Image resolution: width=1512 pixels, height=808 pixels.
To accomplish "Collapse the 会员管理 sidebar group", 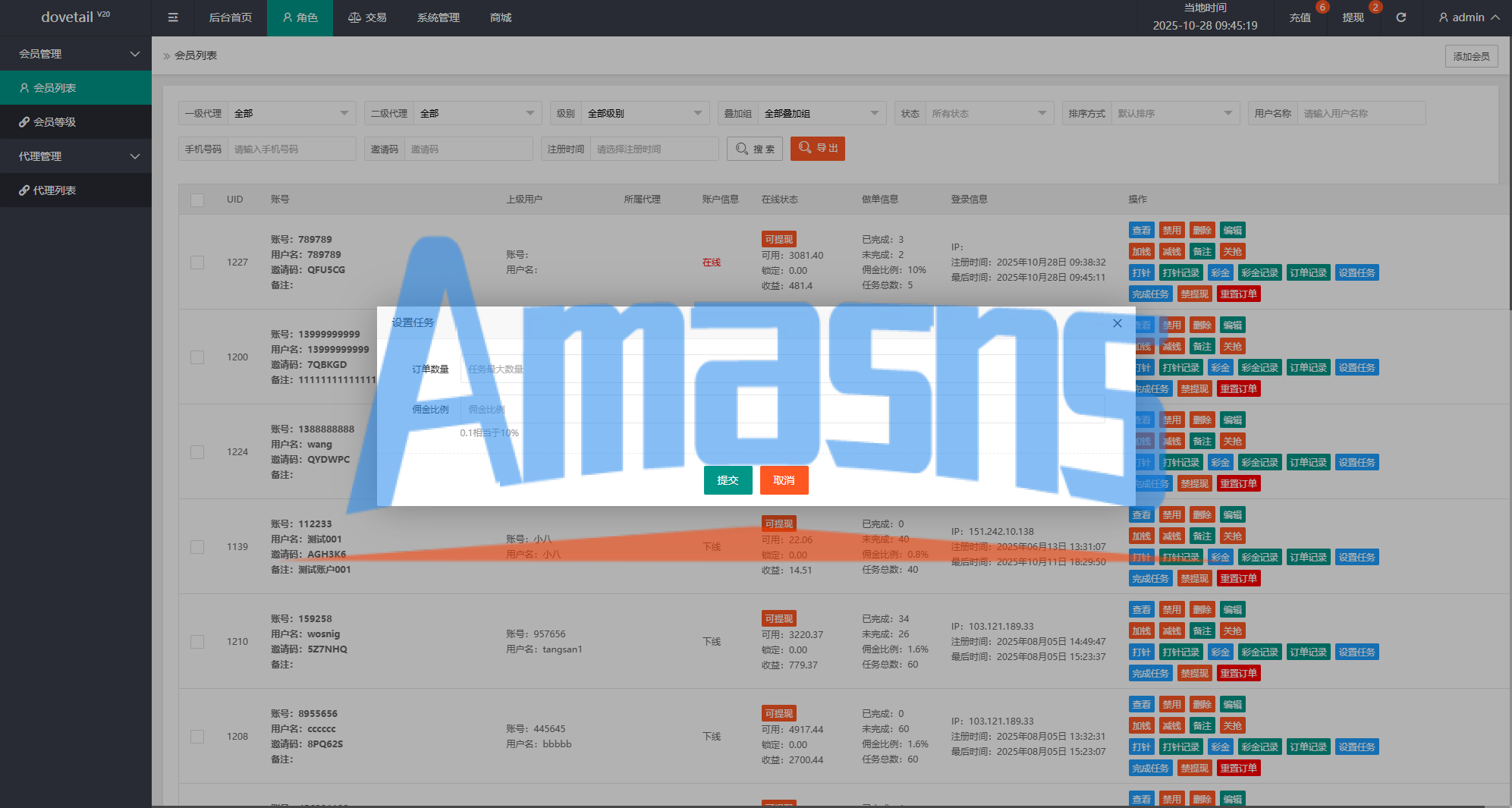I will [x=76, y=54].
